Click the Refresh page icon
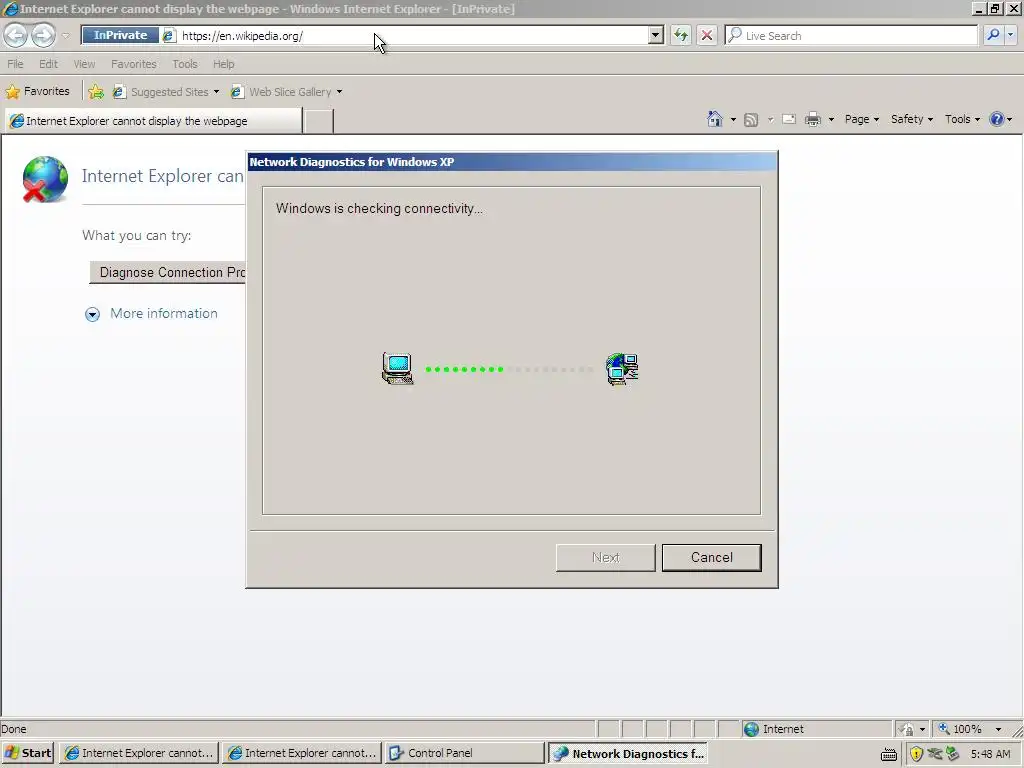This screenshot has width=1024, height=768. pos(680,35)
